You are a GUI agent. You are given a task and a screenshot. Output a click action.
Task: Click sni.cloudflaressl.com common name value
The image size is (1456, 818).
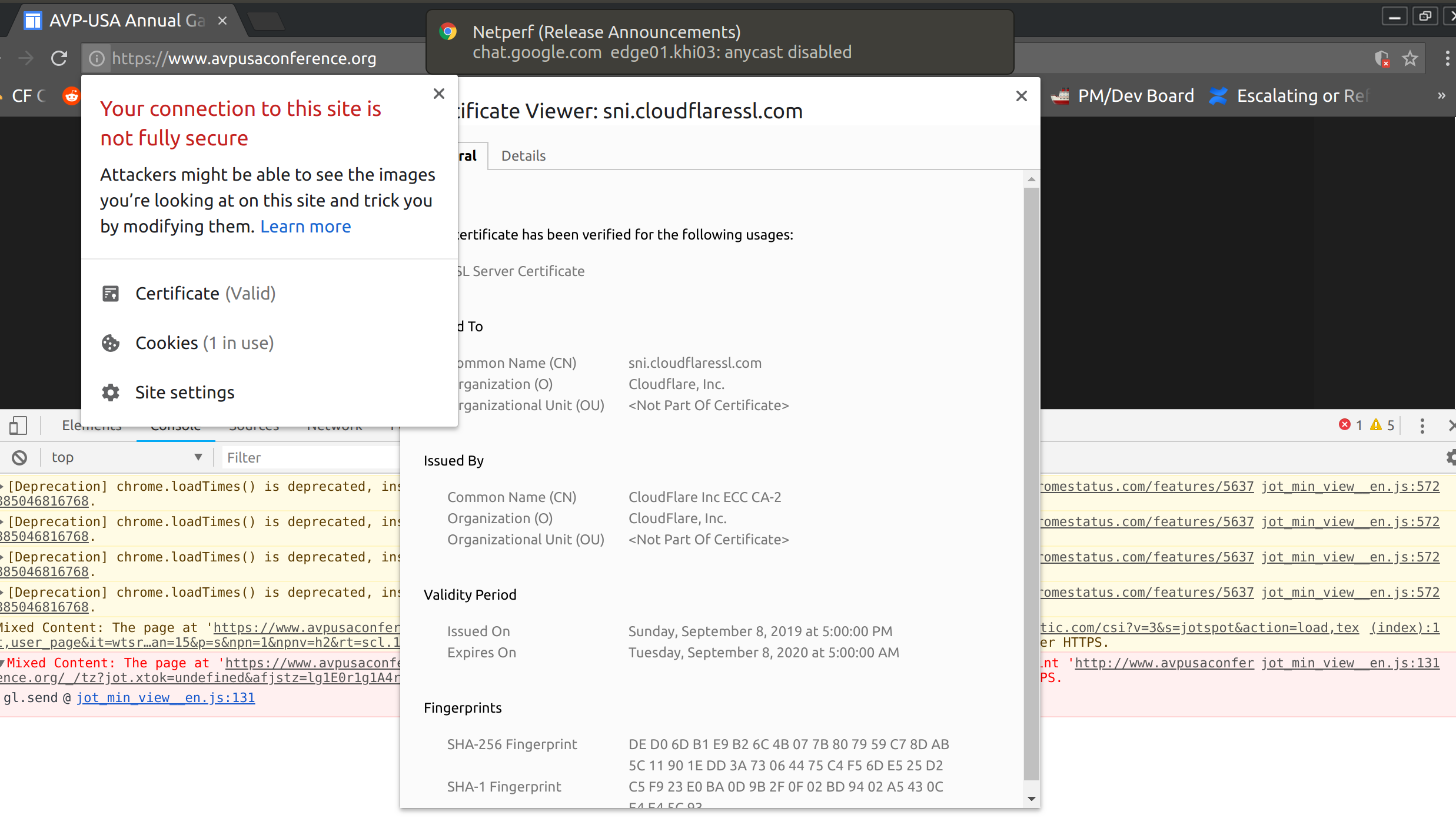point(695,363)
